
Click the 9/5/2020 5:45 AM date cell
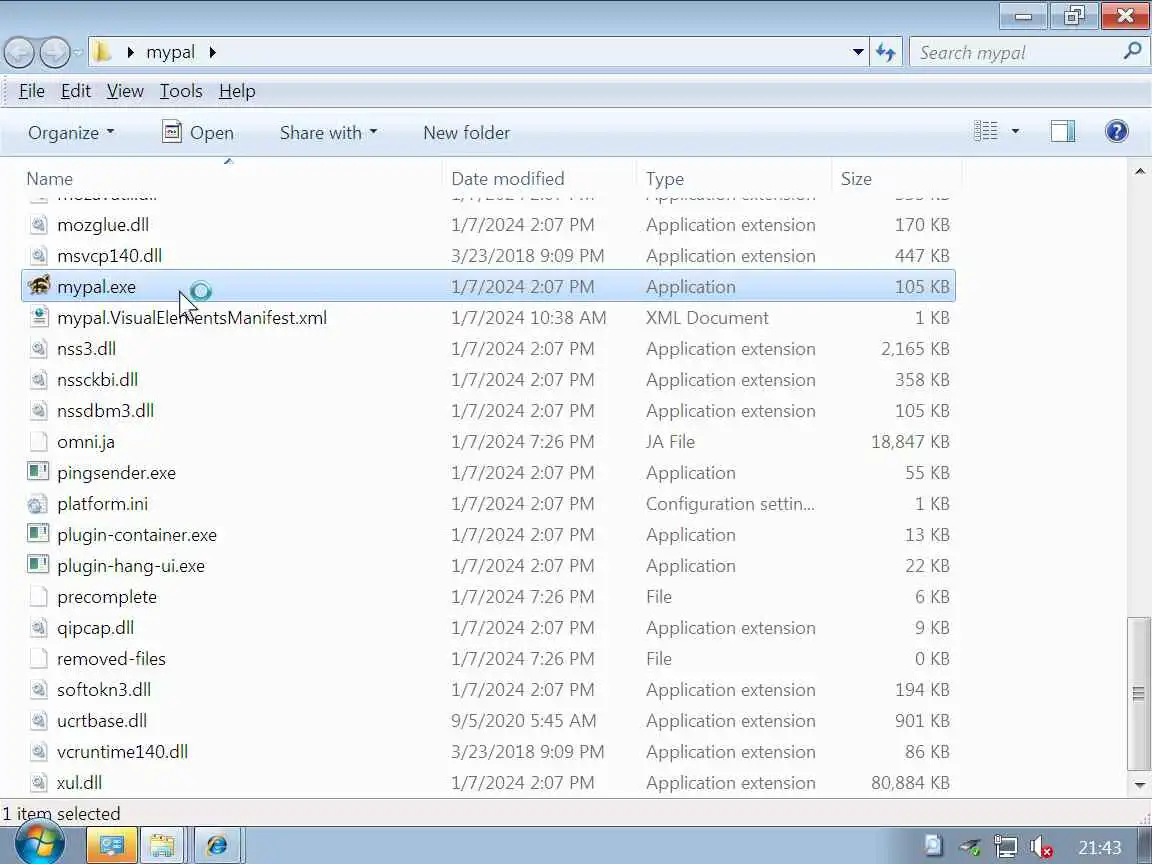pos(524,721)
